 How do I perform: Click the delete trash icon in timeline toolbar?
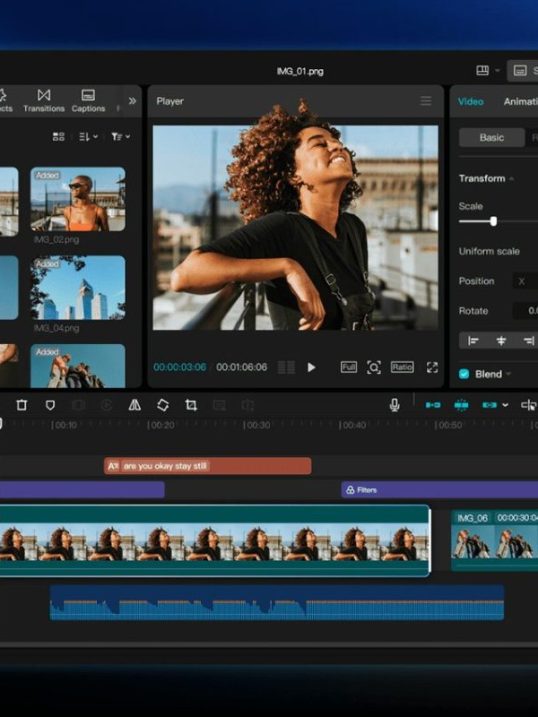[x=21, y=405]
